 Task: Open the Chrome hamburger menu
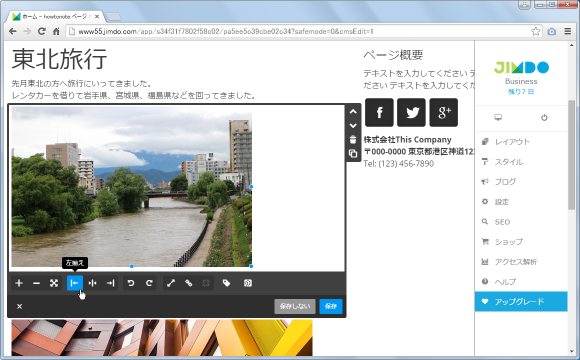click(x=568, y=31)
